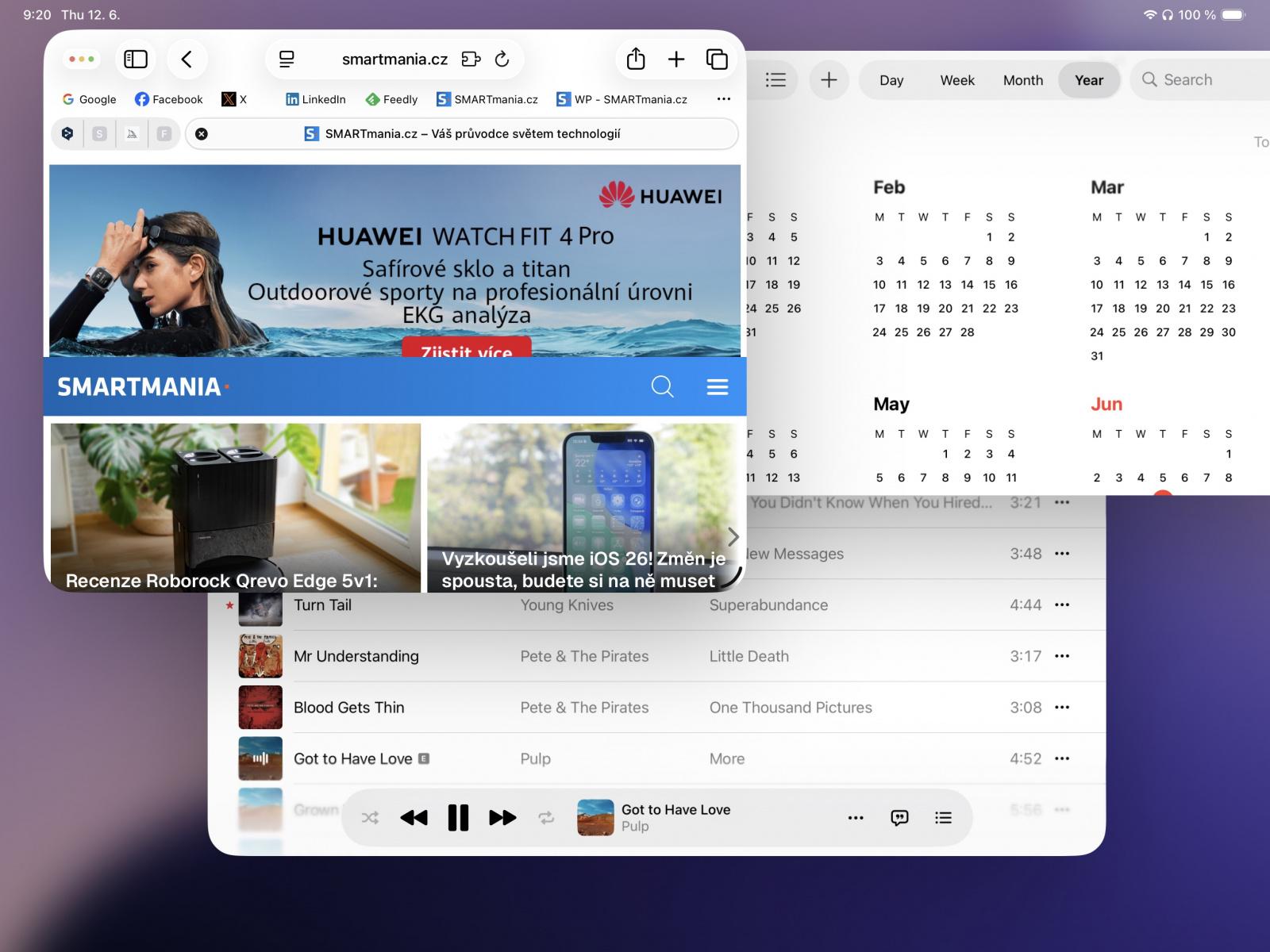Show more bookmarks with the ellipsis
This screenshot has width=1270, height=952.
click(x=723, y=99)
